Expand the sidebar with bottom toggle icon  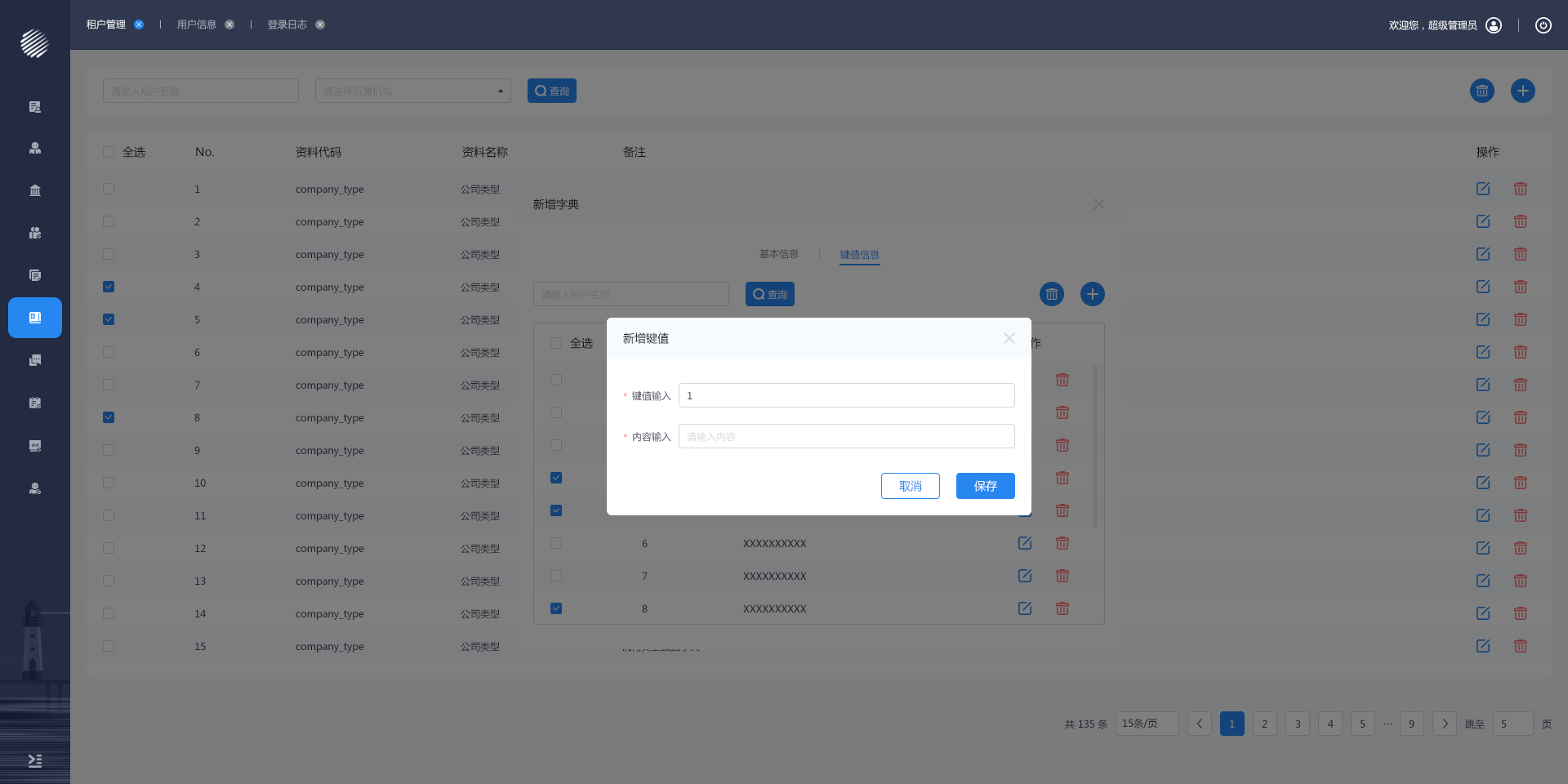pyautogui.click(x=35, y=760)
